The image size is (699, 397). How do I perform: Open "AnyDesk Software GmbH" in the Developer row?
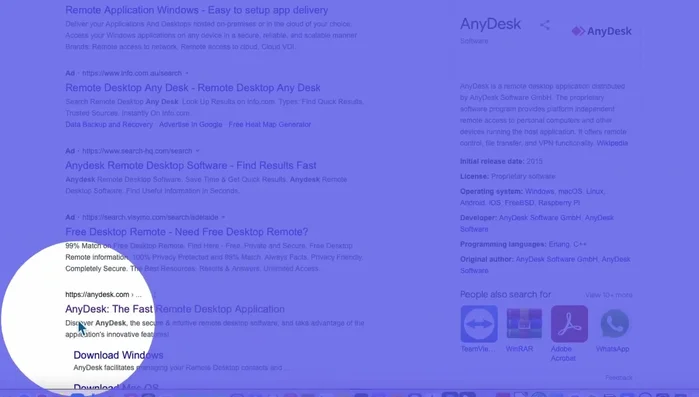click(540, 218)
